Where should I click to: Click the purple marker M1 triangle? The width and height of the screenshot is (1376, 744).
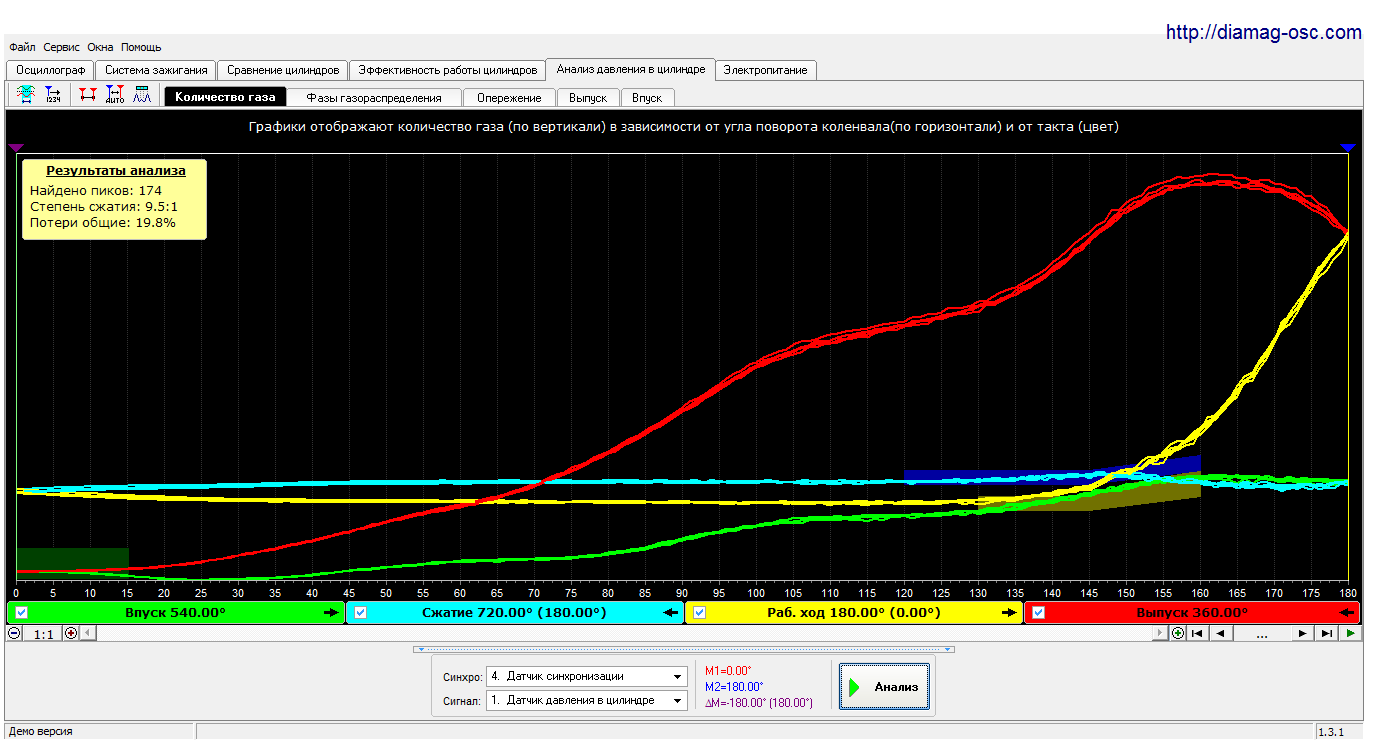(16, 148)
